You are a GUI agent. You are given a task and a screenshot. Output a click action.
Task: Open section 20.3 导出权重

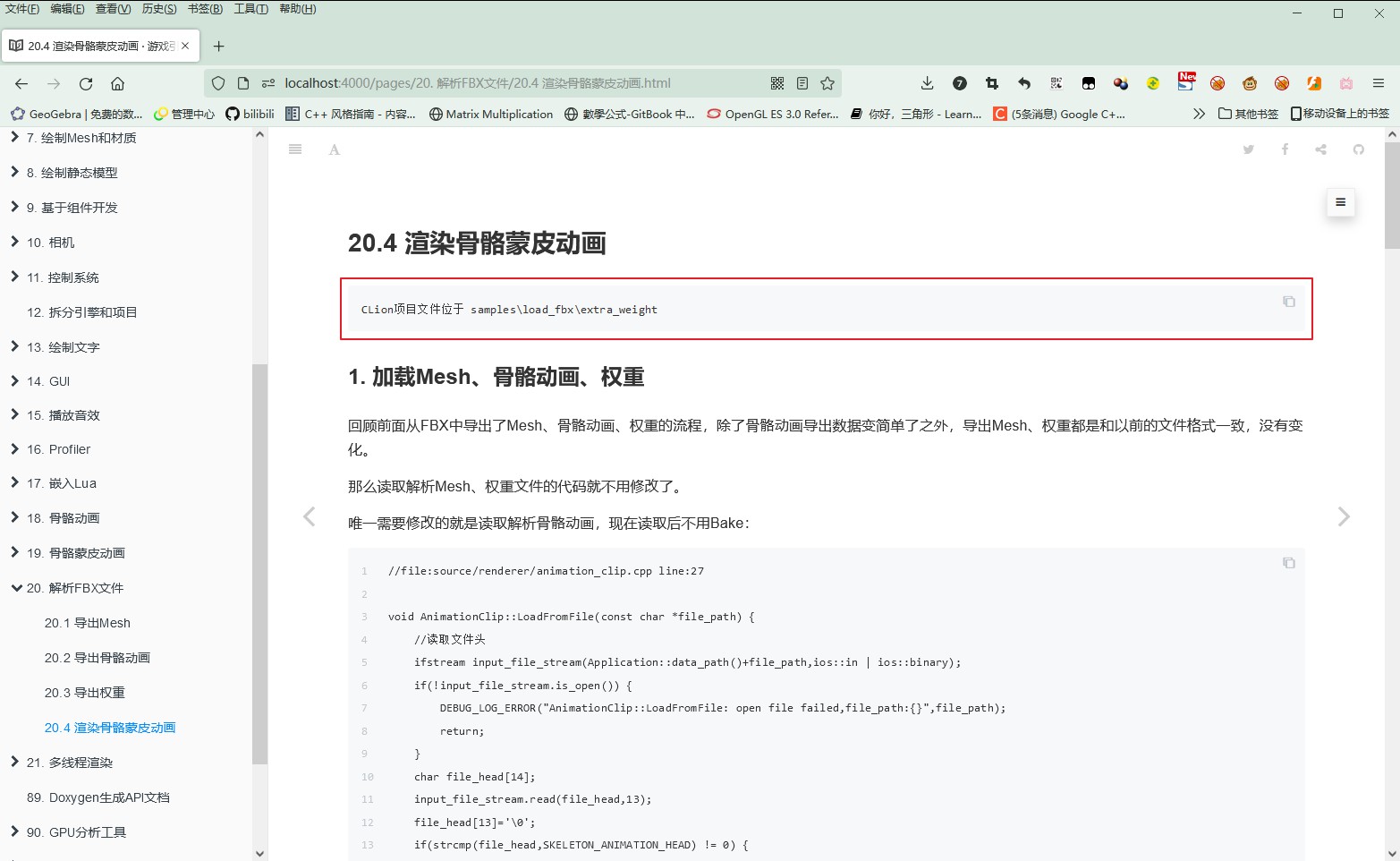click(x=85, y=693)
